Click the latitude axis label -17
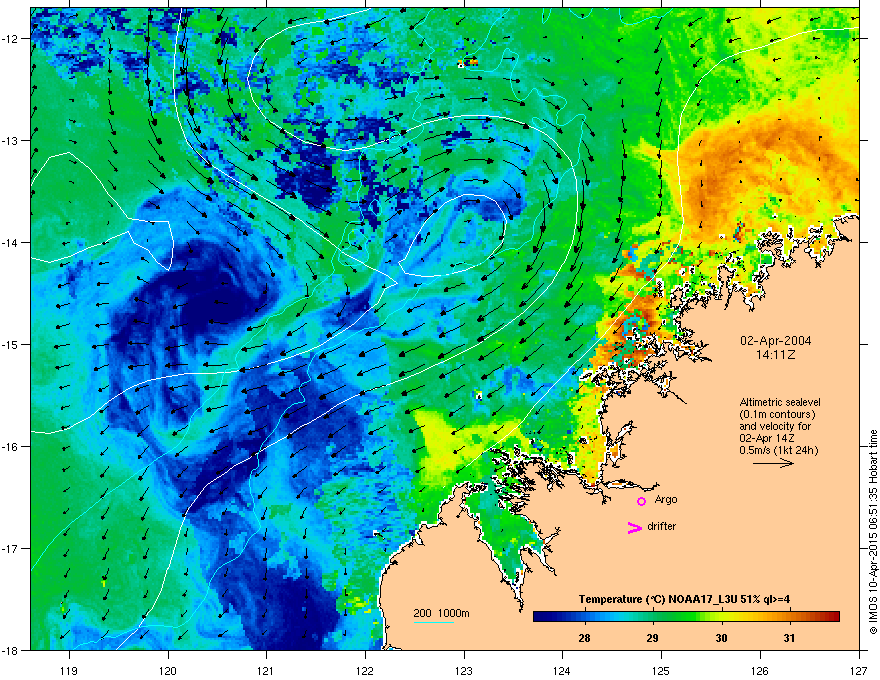This screenshot has width=880, height=680. (x=11, y=548)
